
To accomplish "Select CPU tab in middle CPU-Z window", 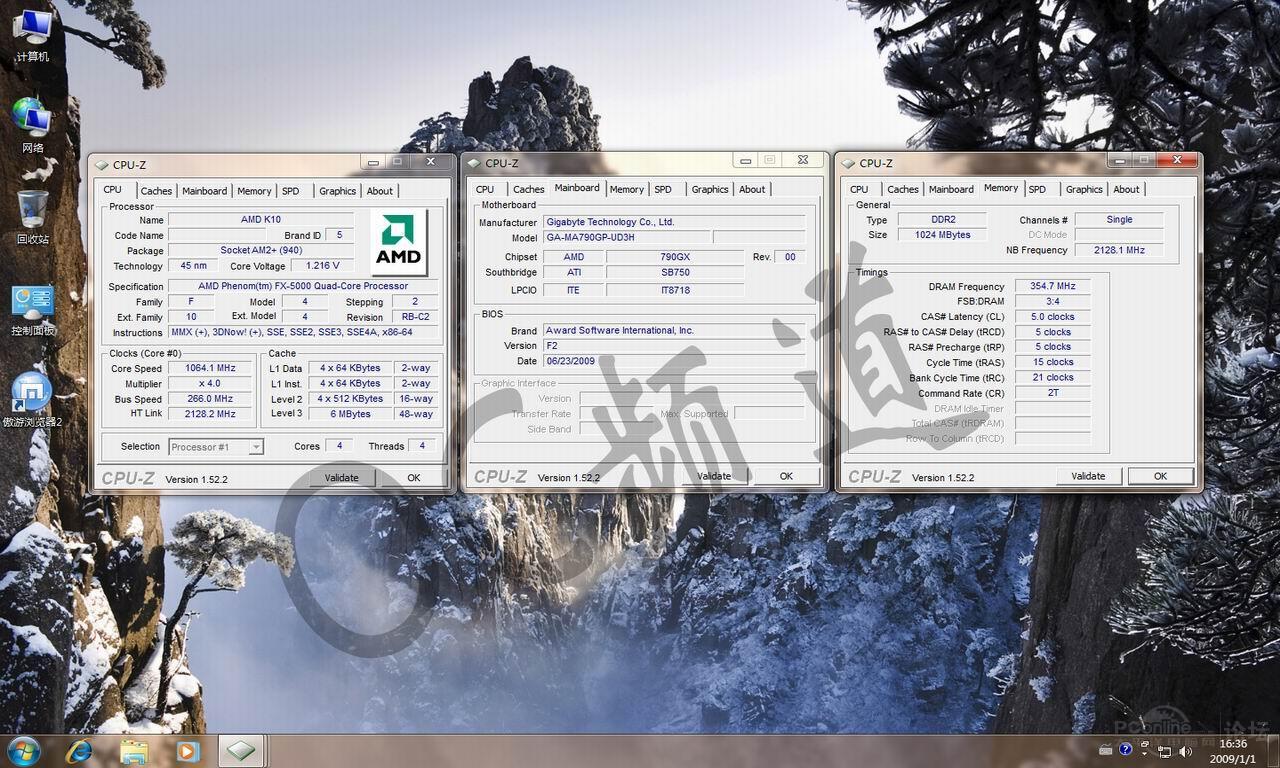I will click(x=485, y=189).
